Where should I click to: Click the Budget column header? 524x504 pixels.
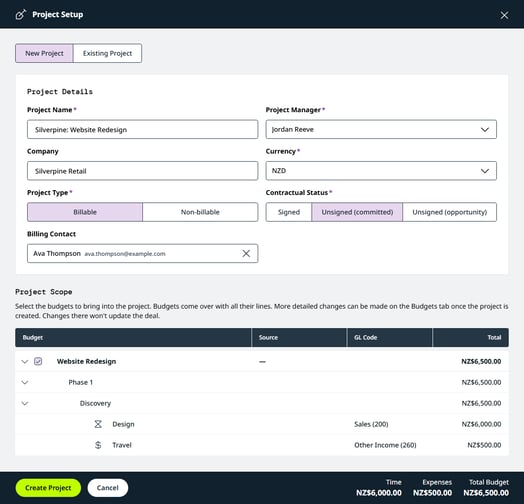pyautogui.click(x=133, y=338)
